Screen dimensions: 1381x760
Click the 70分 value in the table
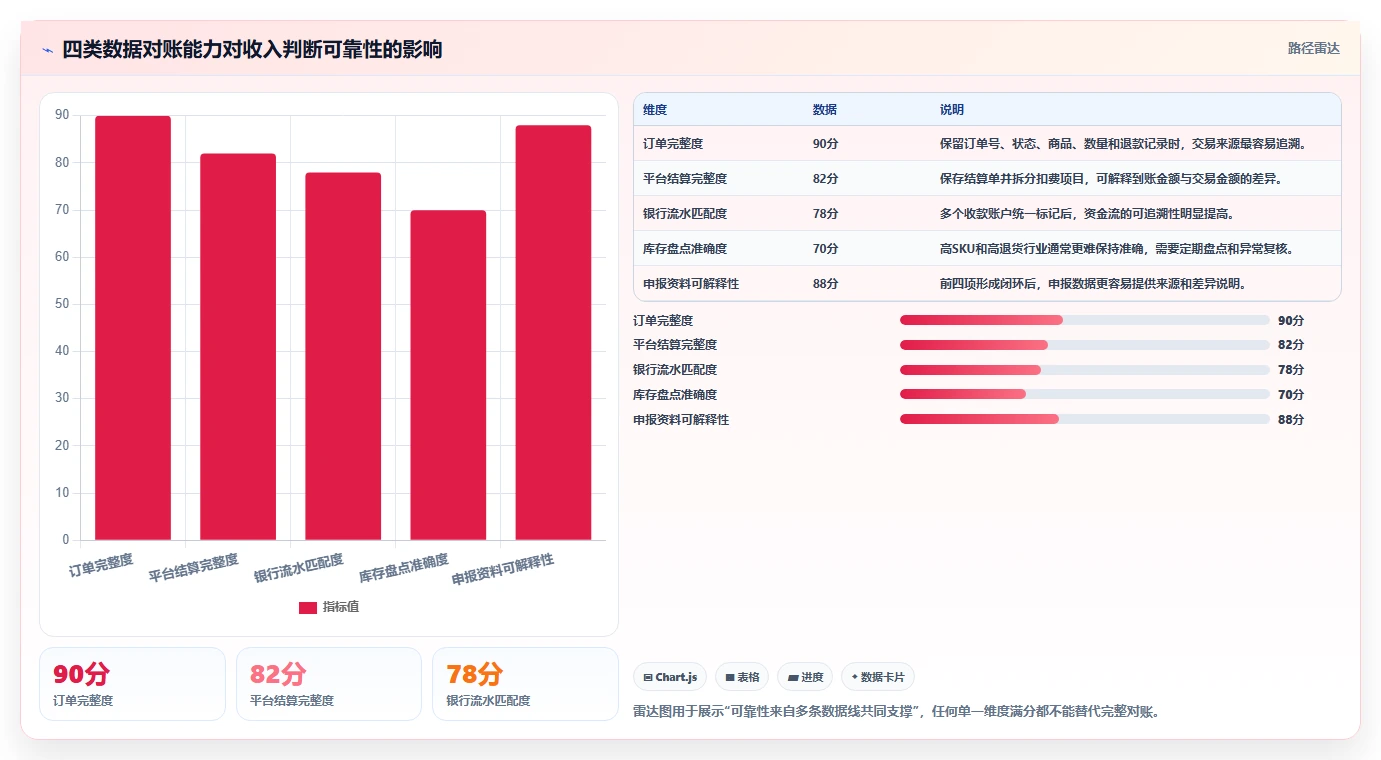coord(825,249)
